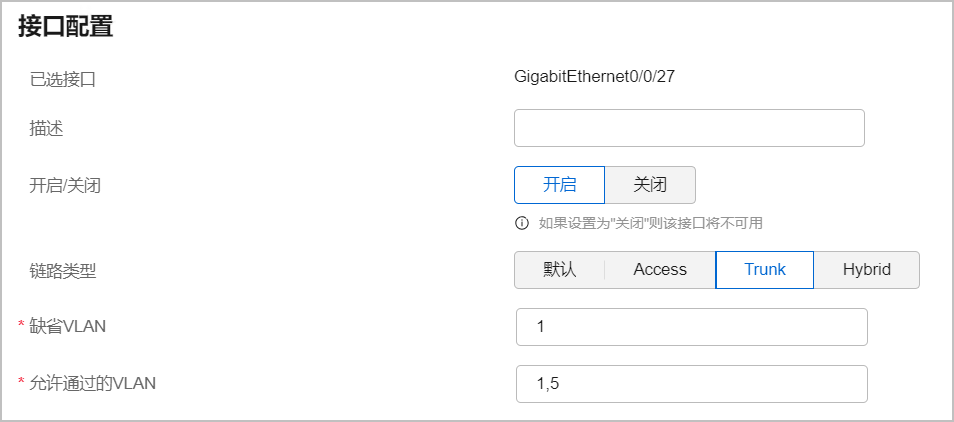
Task: Switch link type to Access
Action: [660, 270]
